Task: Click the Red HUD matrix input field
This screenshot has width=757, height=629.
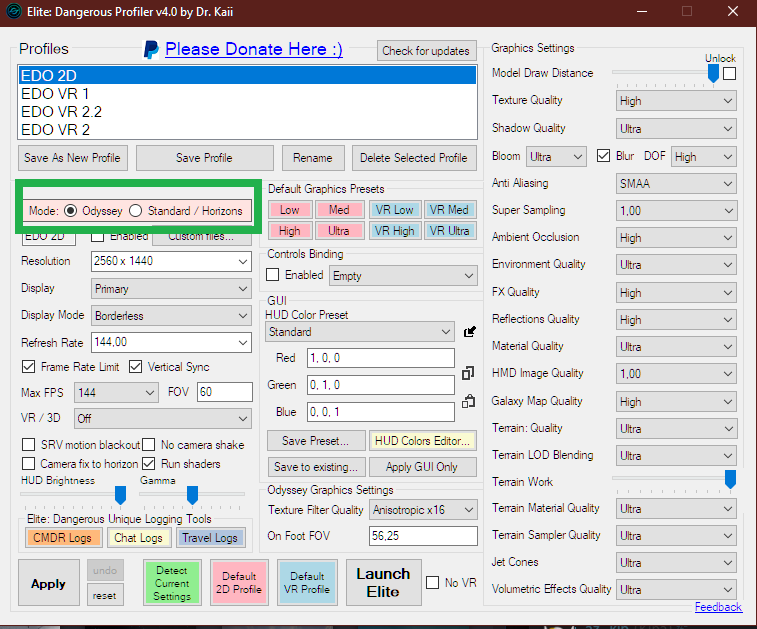Action: tap(381, 358)
